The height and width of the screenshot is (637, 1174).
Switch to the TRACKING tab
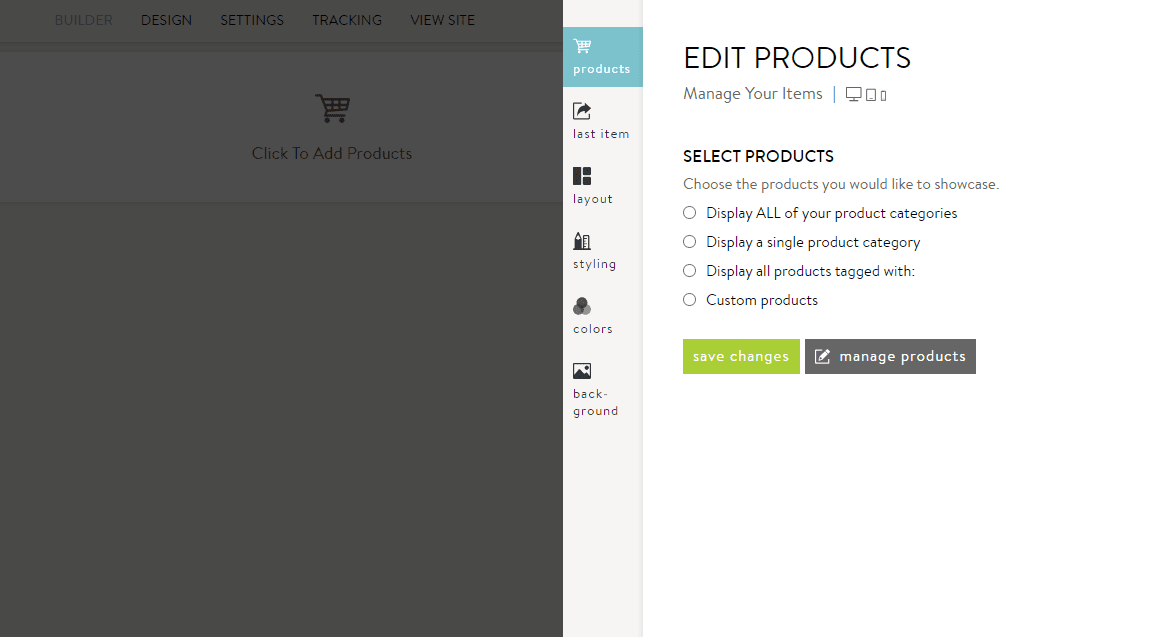pyautogui.click(x=346, y=20)
